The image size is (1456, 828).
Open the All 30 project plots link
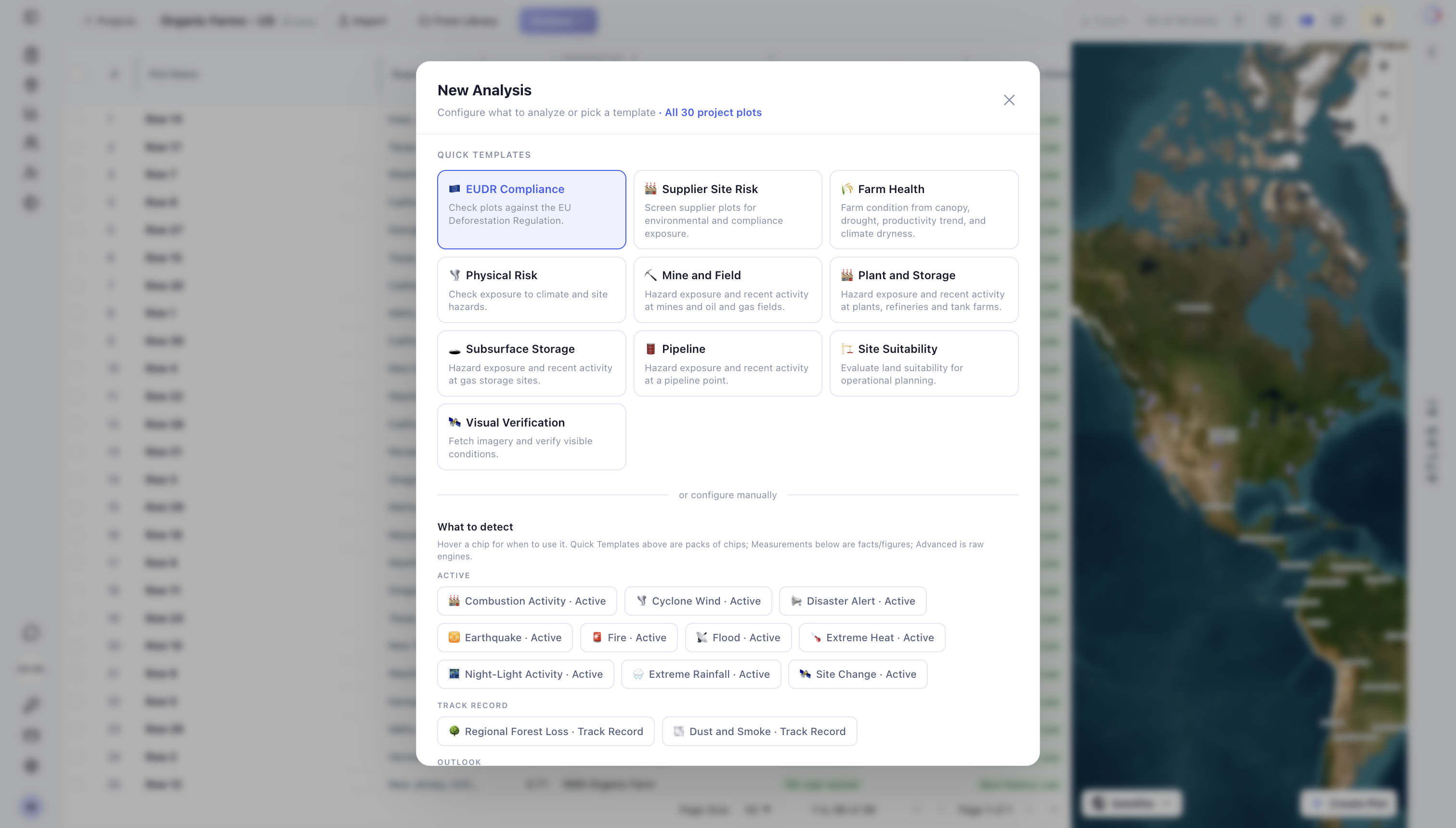point(713,112)
